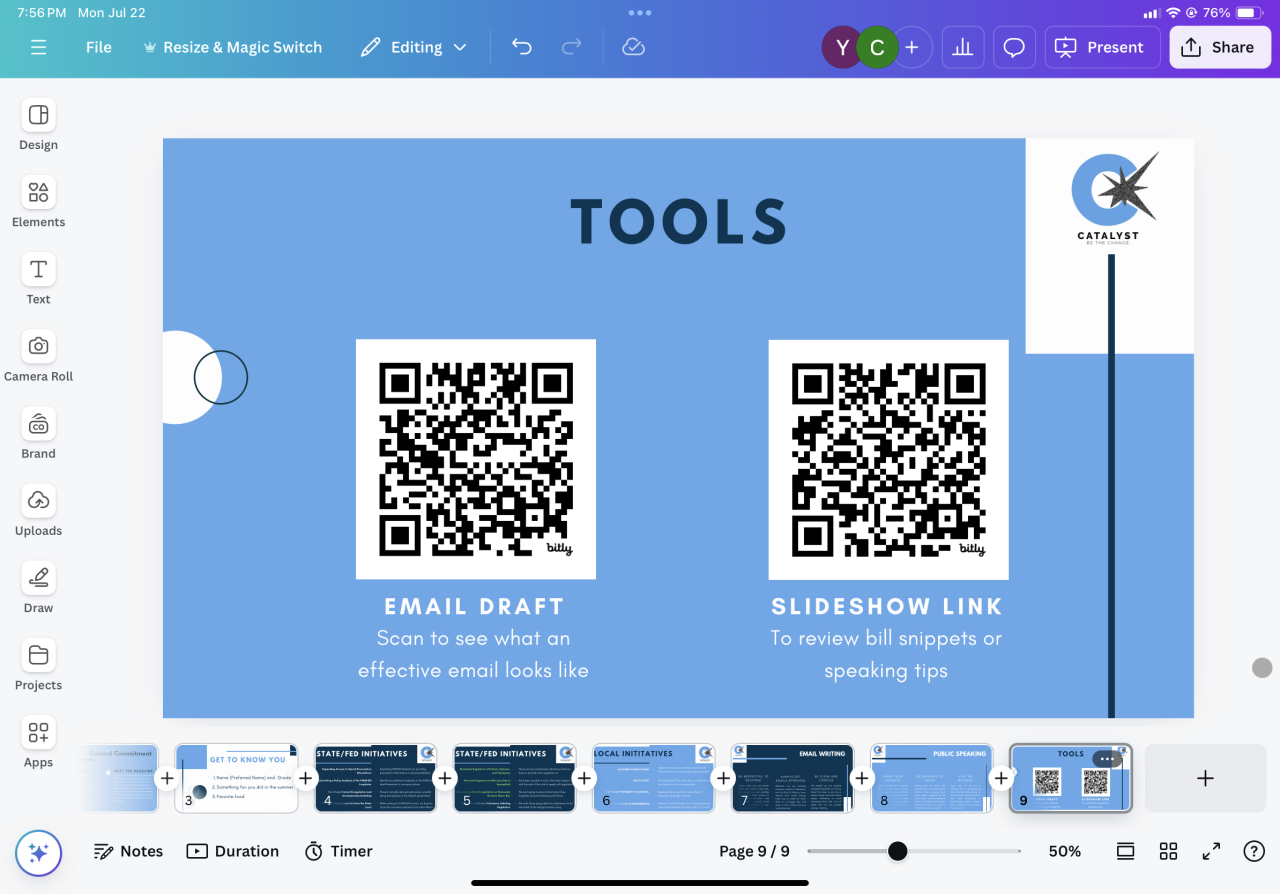Viewport: 1280px width, 894px height.
Task: Select the Draw tool
Action: [x=38, y=588]
